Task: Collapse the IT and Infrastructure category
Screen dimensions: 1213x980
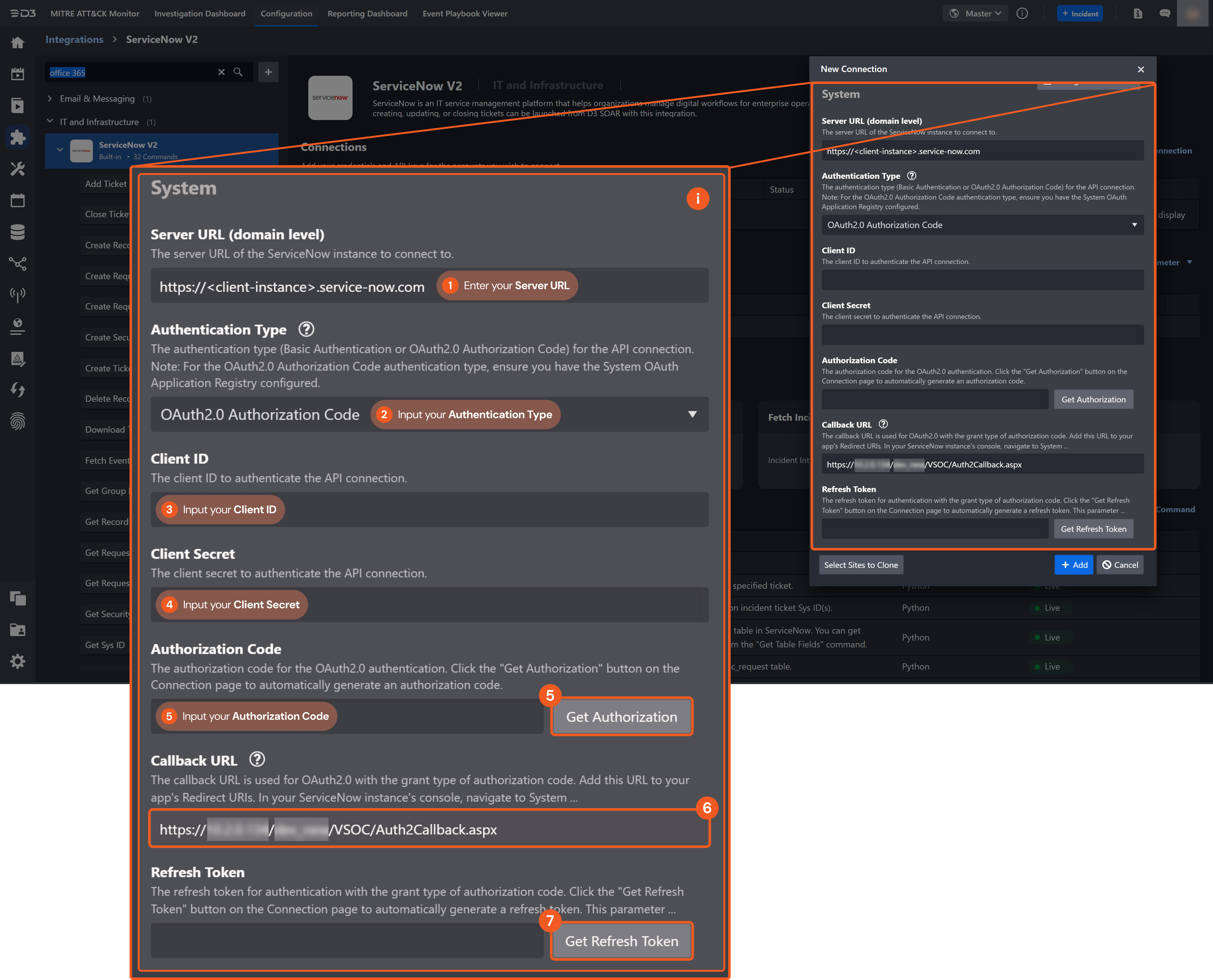Action: [x=50, y=121]
